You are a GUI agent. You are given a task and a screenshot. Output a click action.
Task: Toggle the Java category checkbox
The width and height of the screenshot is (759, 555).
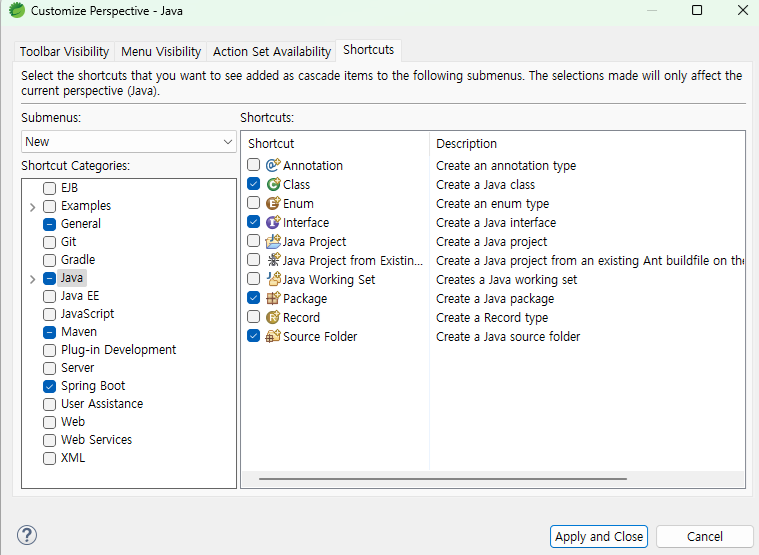click(49, 278)
